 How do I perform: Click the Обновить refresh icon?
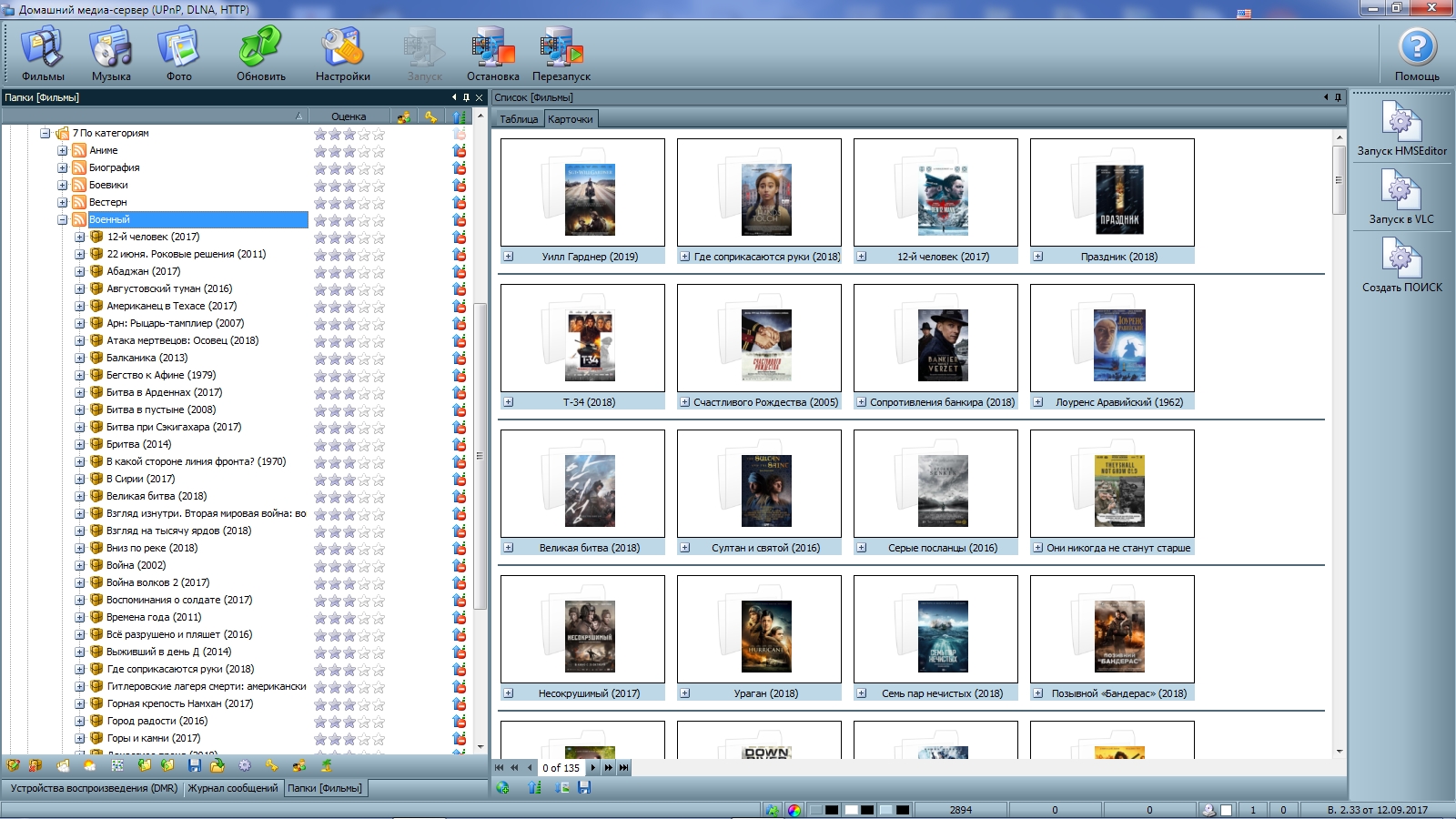coord(261,54)
